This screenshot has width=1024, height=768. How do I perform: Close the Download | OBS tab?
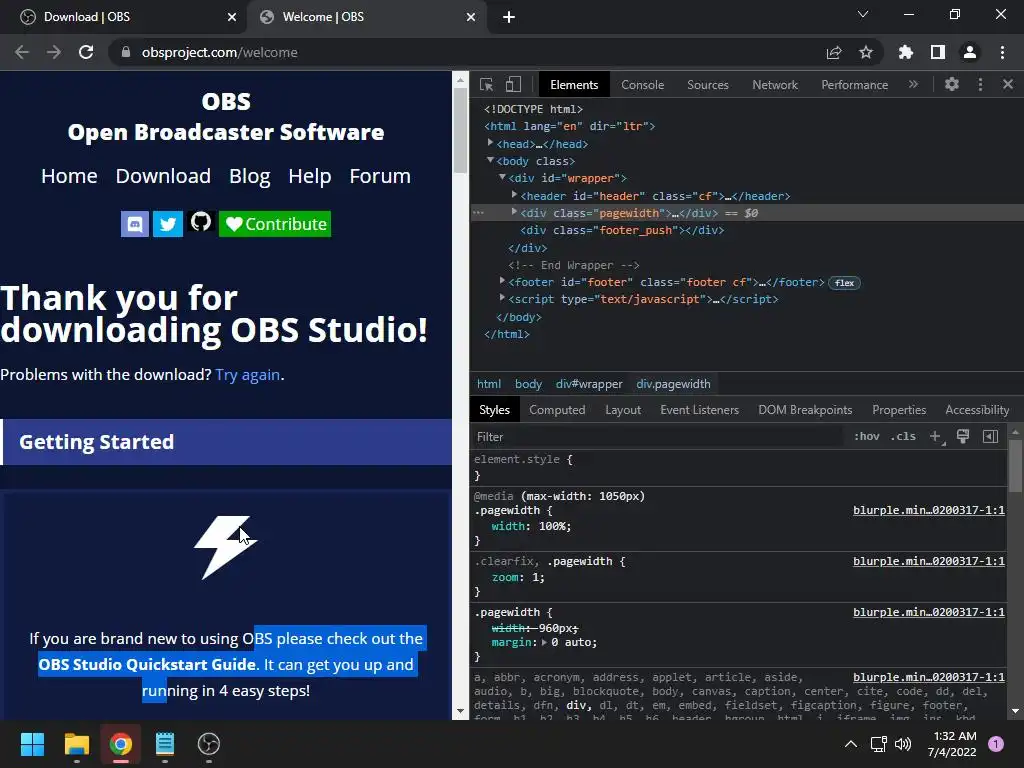click(232, 17)
